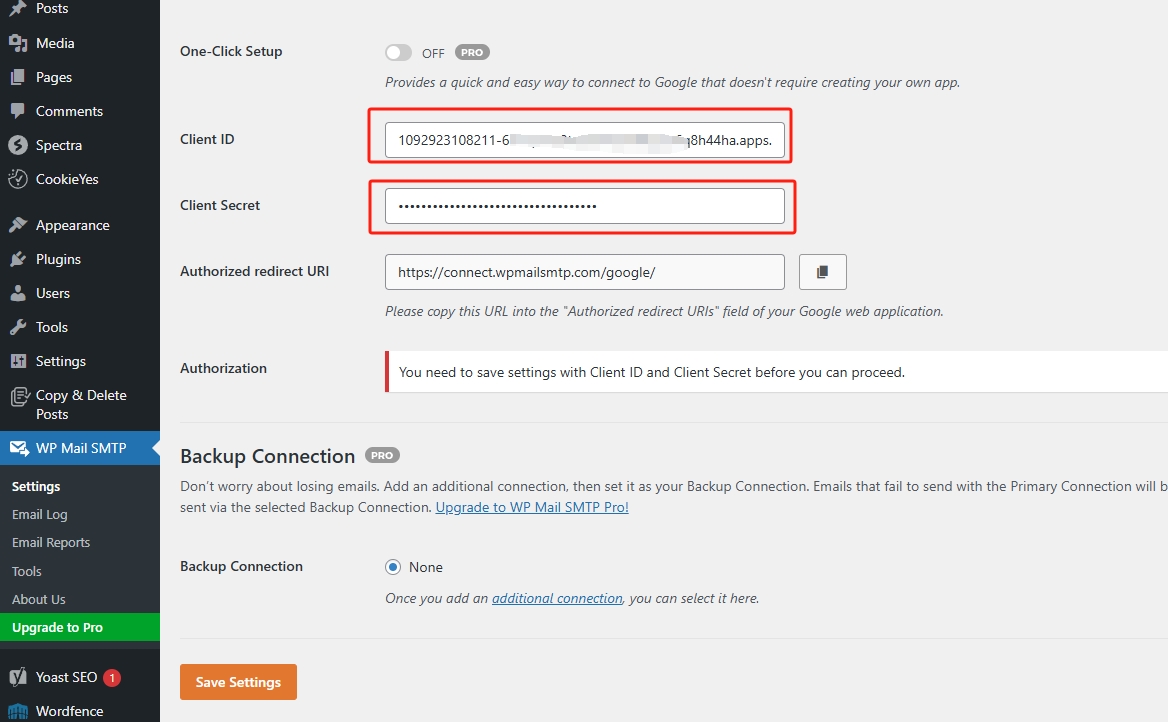
Task: Click the 'Client Secret' field label
Action: [x=220, y=205]
